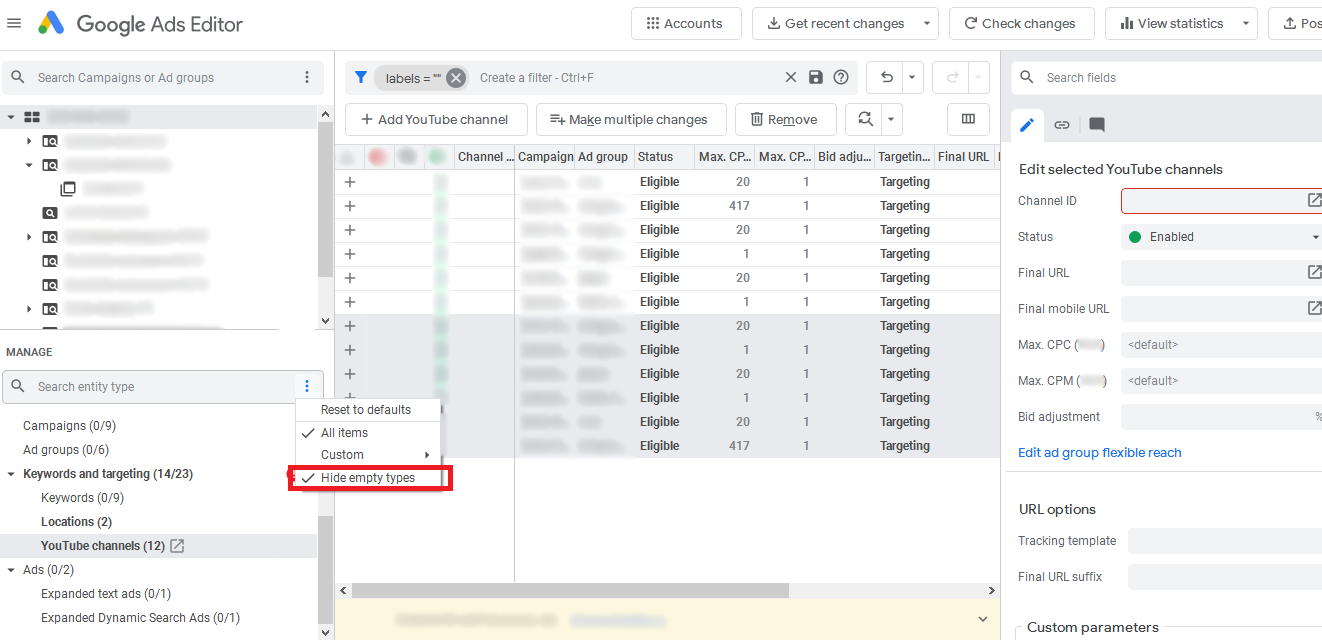Select Ad groups (0/6) entity type

click(66, 450)
